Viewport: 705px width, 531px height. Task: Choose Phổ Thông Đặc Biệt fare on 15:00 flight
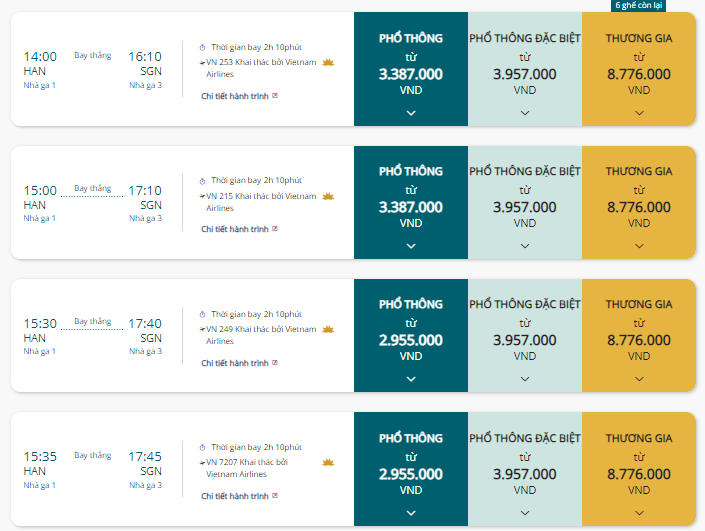525,202
